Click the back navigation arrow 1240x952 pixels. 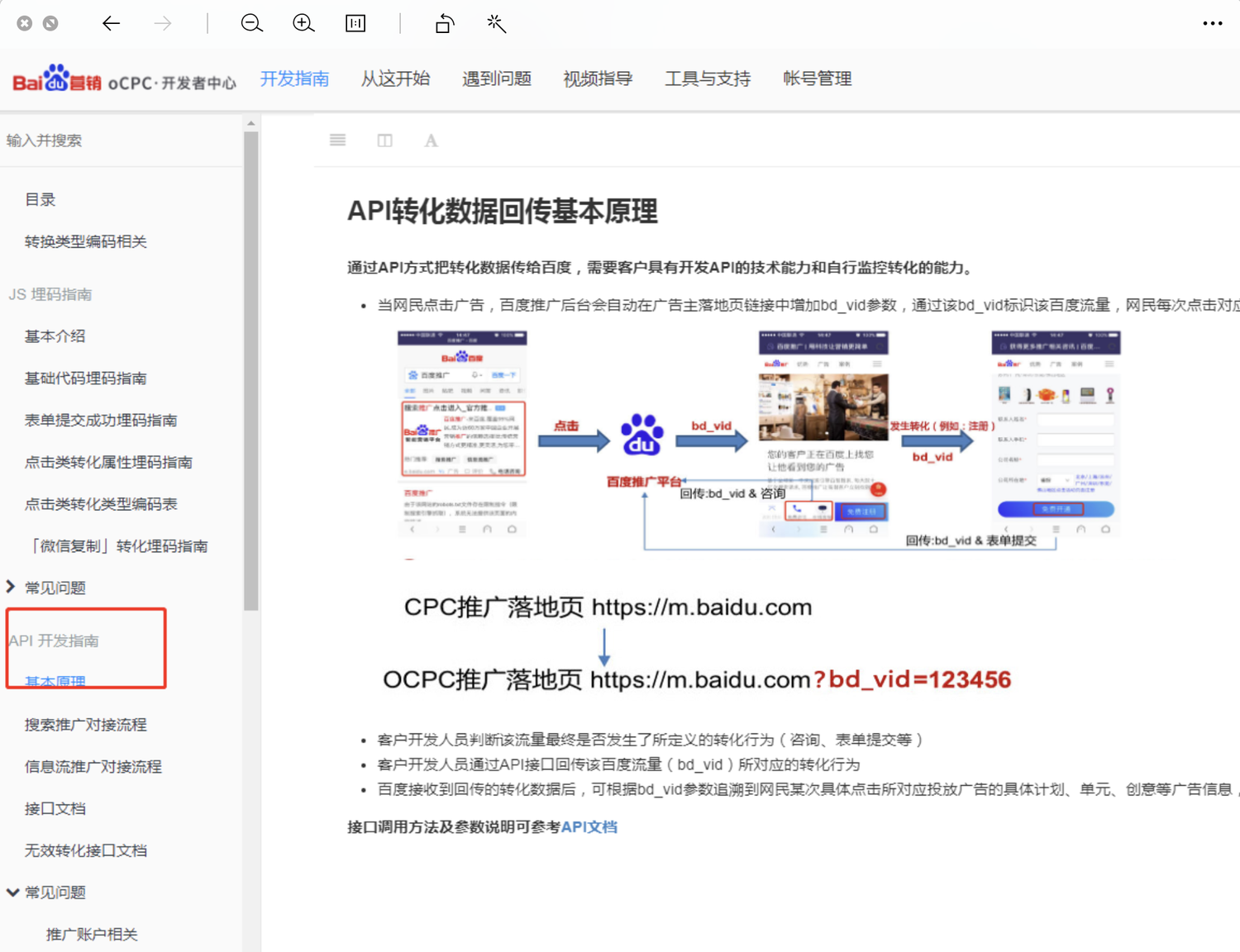tap(111, 23)
